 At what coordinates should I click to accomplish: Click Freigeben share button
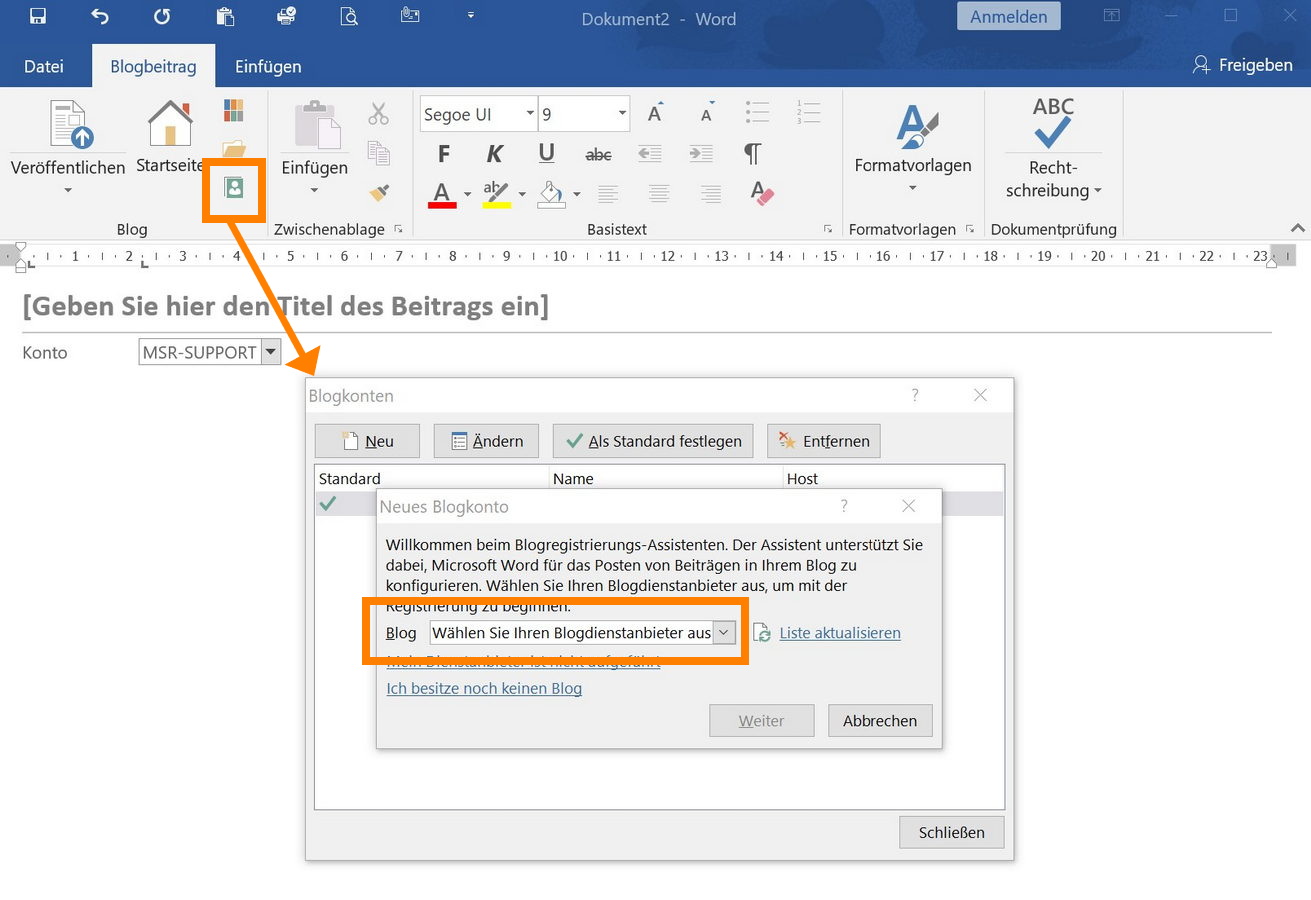(x=1243, y=65)
